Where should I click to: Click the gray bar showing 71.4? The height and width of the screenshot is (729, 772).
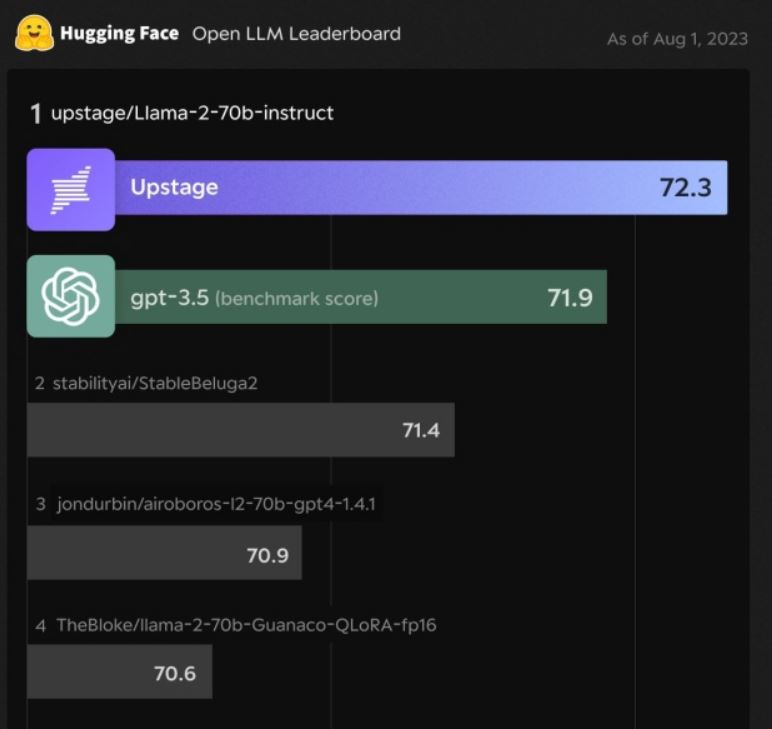(241, 430)
